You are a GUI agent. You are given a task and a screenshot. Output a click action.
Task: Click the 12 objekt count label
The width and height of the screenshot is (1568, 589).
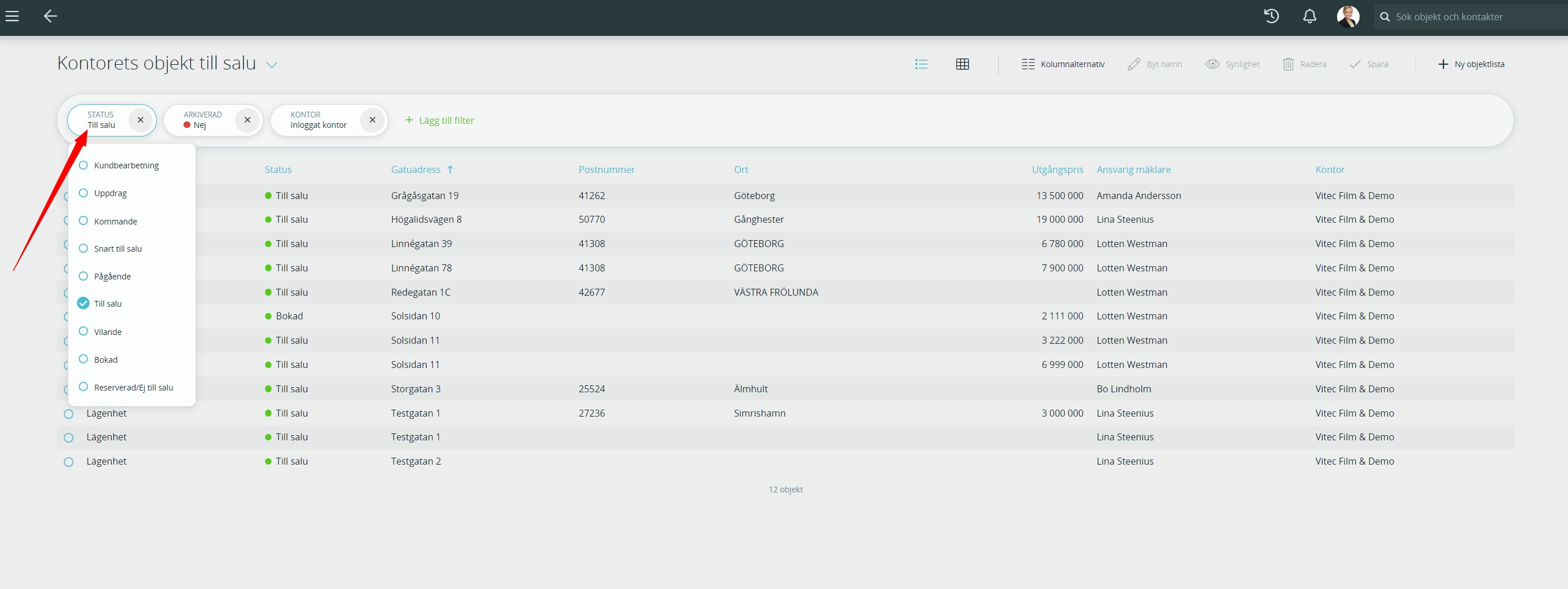(786, 489)
